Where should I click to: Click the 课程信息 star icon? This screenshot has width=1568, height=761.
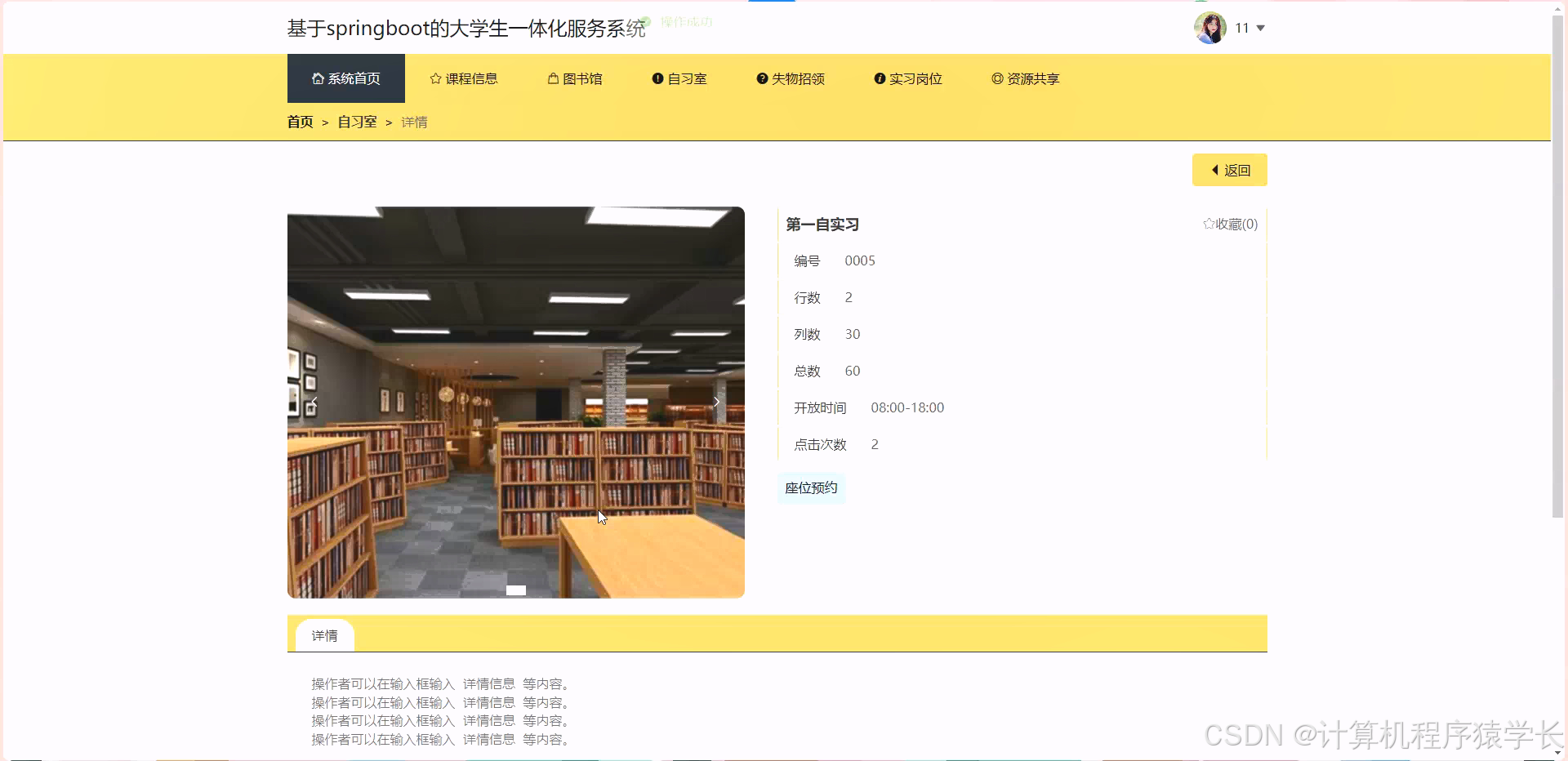tap(434, 78)
